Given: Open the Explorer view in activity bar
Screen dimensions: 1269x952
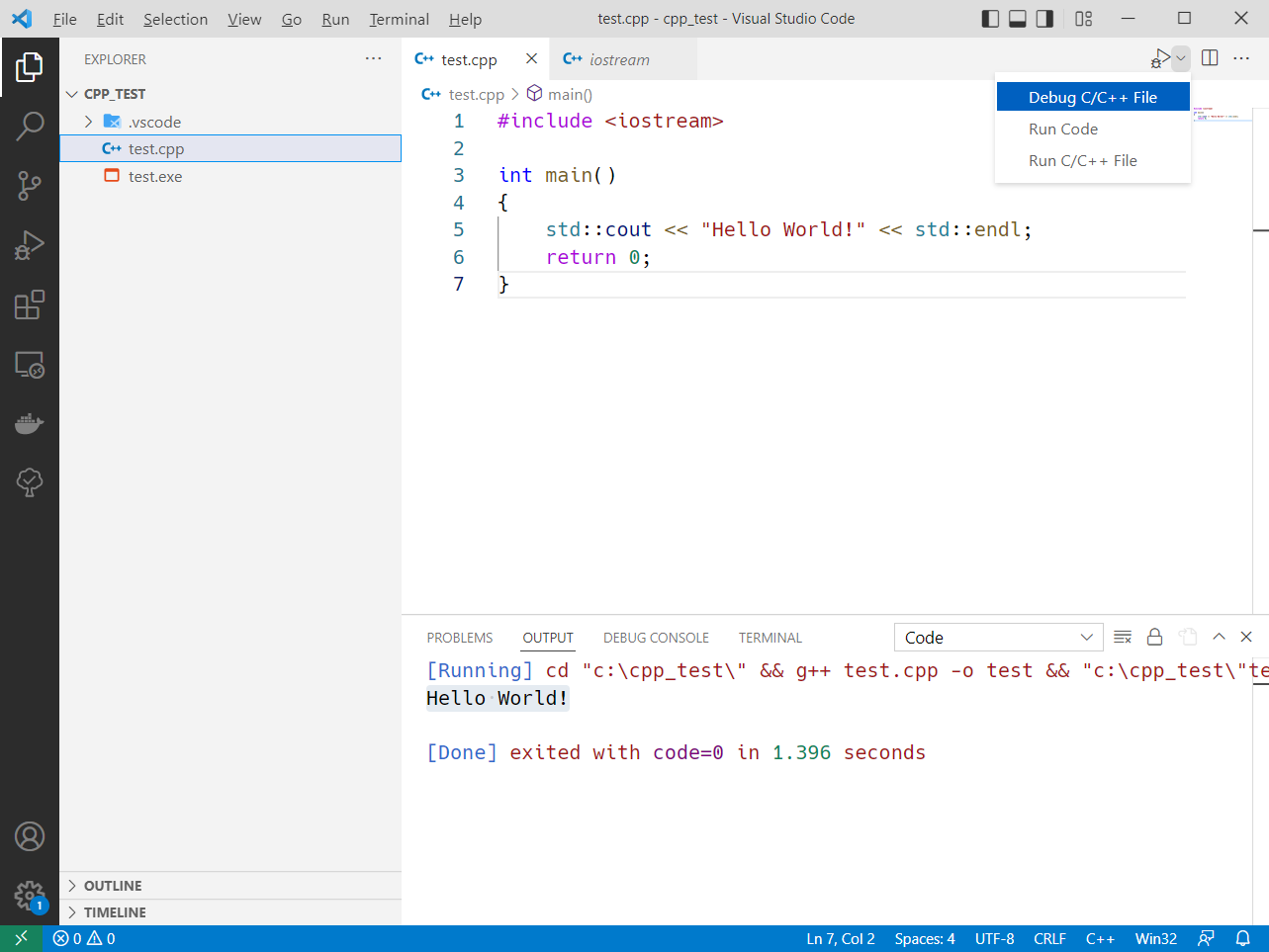Looking at the screenshot, I should 30,67.
